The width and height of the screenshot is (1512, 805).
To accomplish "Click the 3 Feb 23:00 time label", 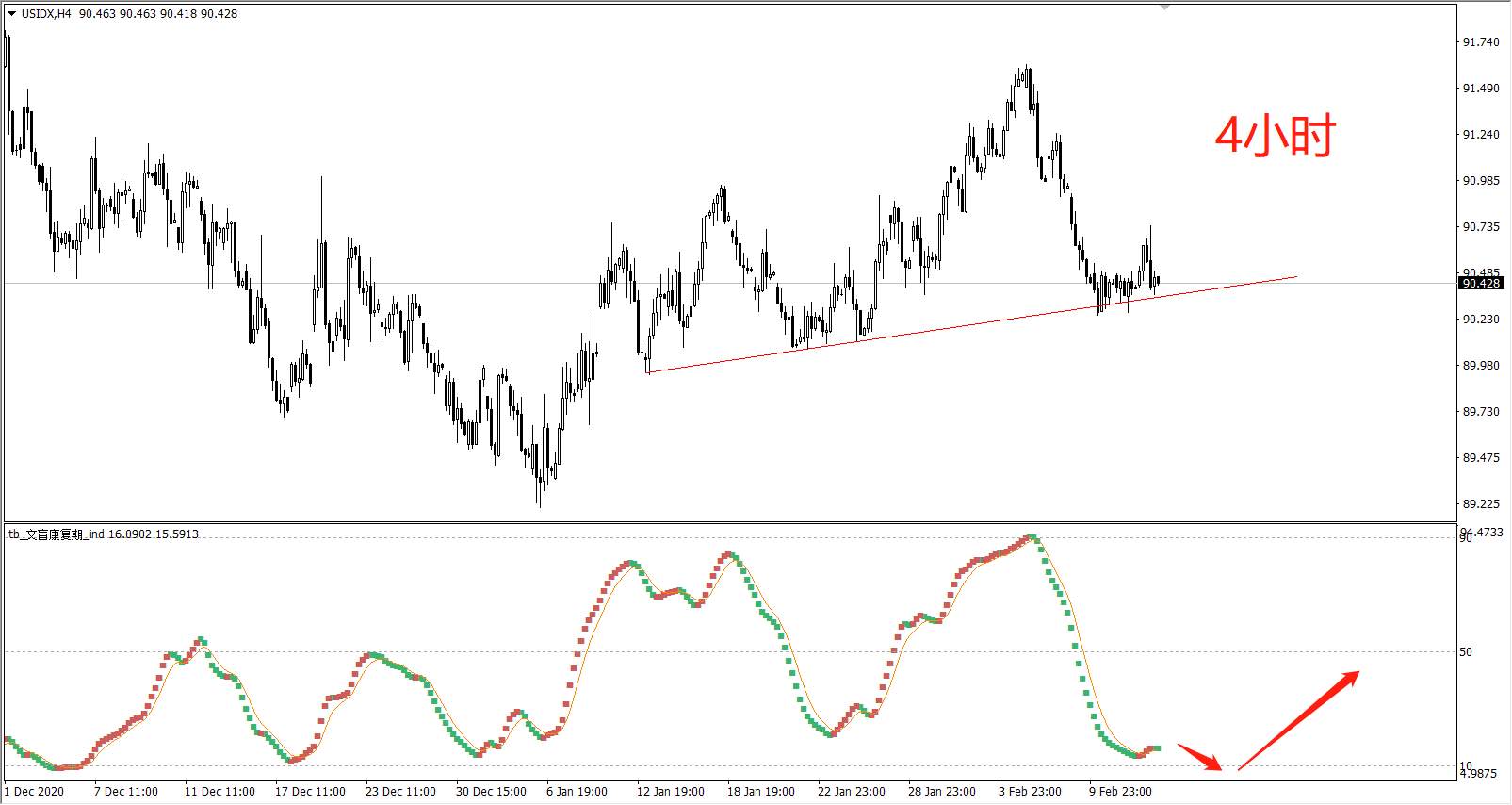I will (x=1030, y=792).
